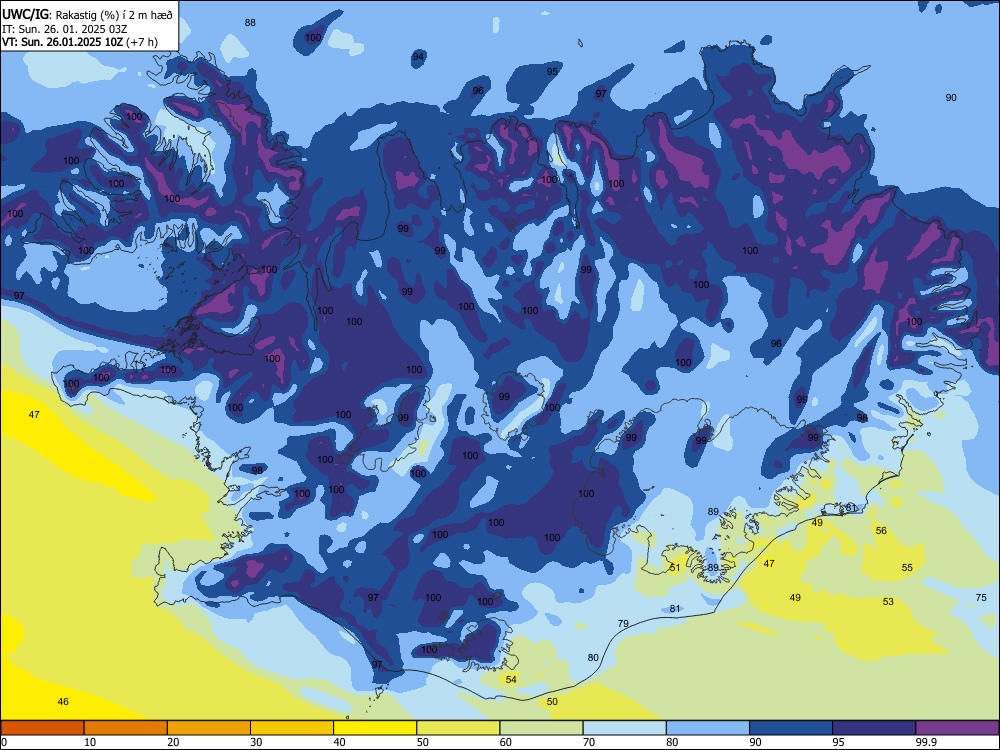Click the 'UWC/IG: Rakastig (%) í 2 m hæð' title
The height and width of the screenshot is (750, 1000).
[x=87, y=14]
